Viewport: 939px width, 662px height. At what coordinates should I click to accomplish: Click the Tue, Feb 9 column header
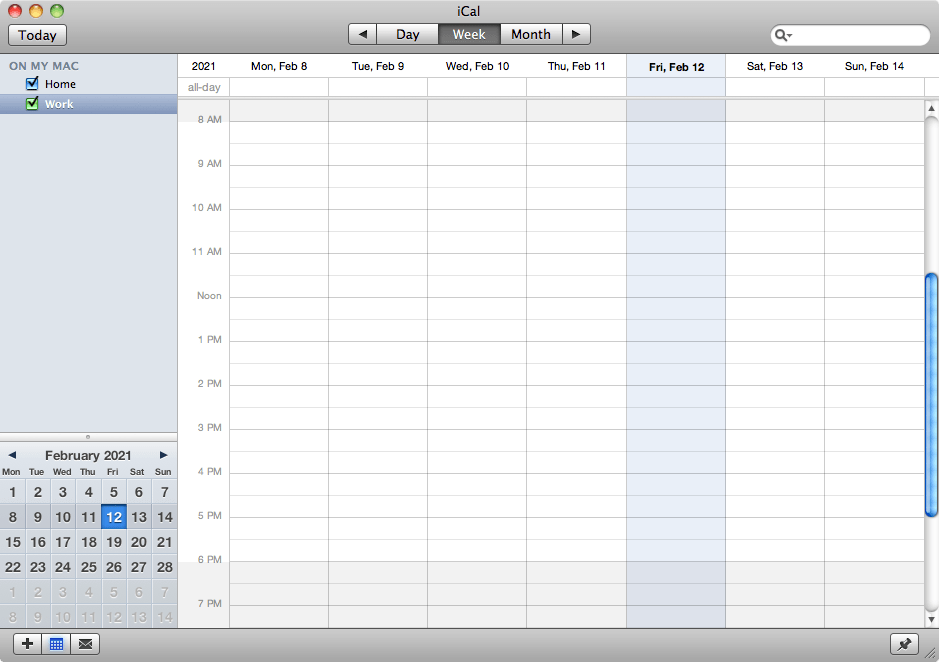click(x=378, y=66)
